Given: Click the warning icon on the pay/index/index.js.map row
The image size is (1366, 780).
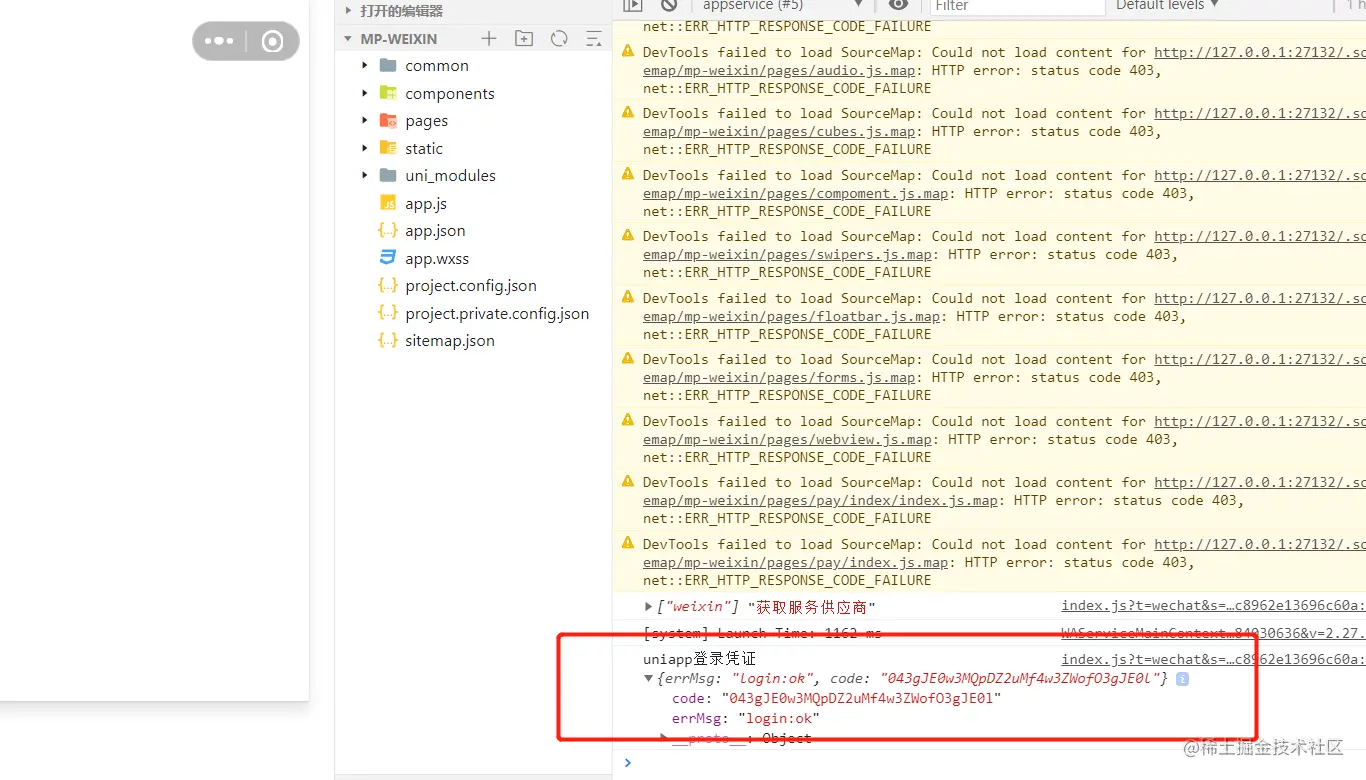Looking at the screenshot, I should [x=628, y=481].
